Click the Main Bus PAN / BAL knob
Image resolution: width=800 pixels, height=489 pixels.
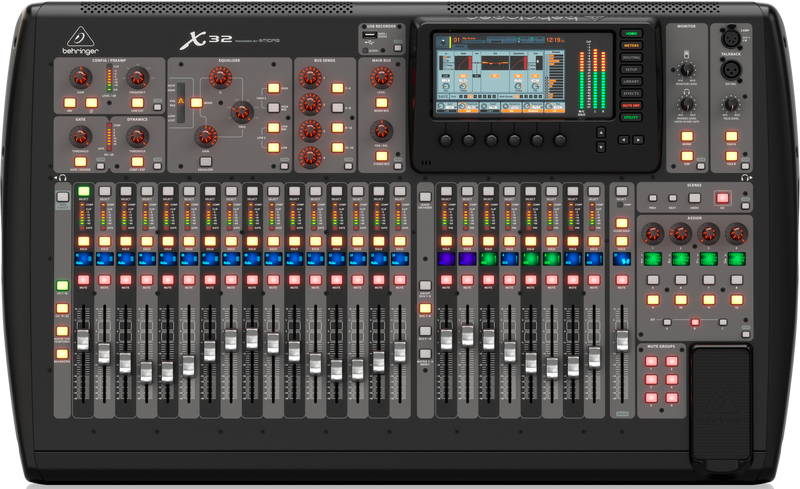coord(381,131)
